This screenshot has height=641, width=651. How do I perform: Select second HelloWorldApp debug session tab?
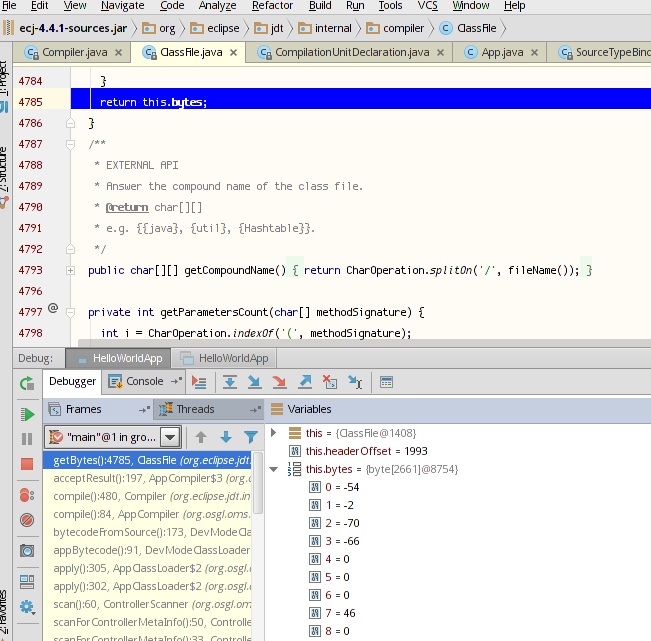224,358
